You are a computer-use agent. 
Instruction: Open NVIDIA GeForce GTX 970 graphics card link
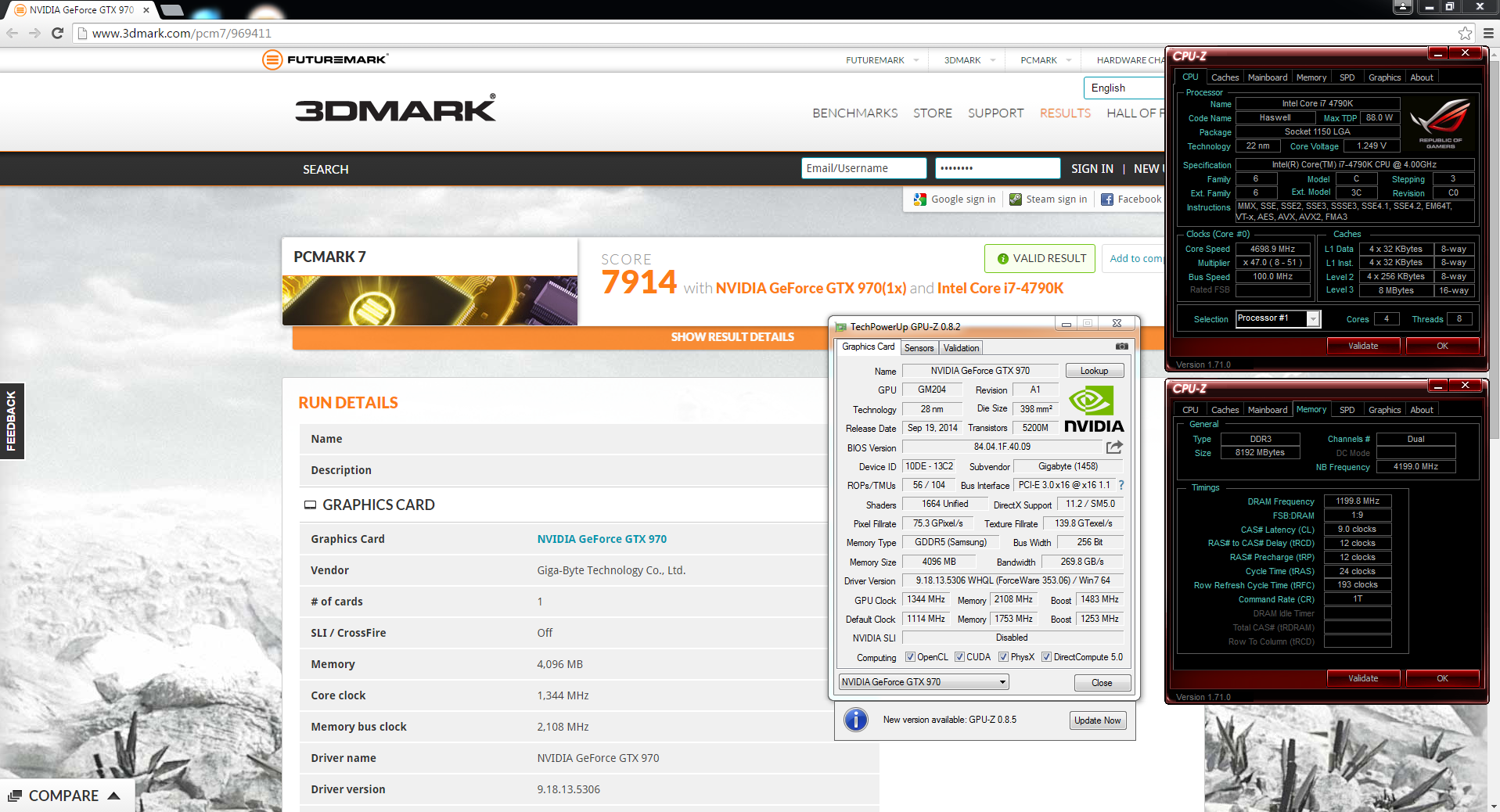click(x=602, y=539)
